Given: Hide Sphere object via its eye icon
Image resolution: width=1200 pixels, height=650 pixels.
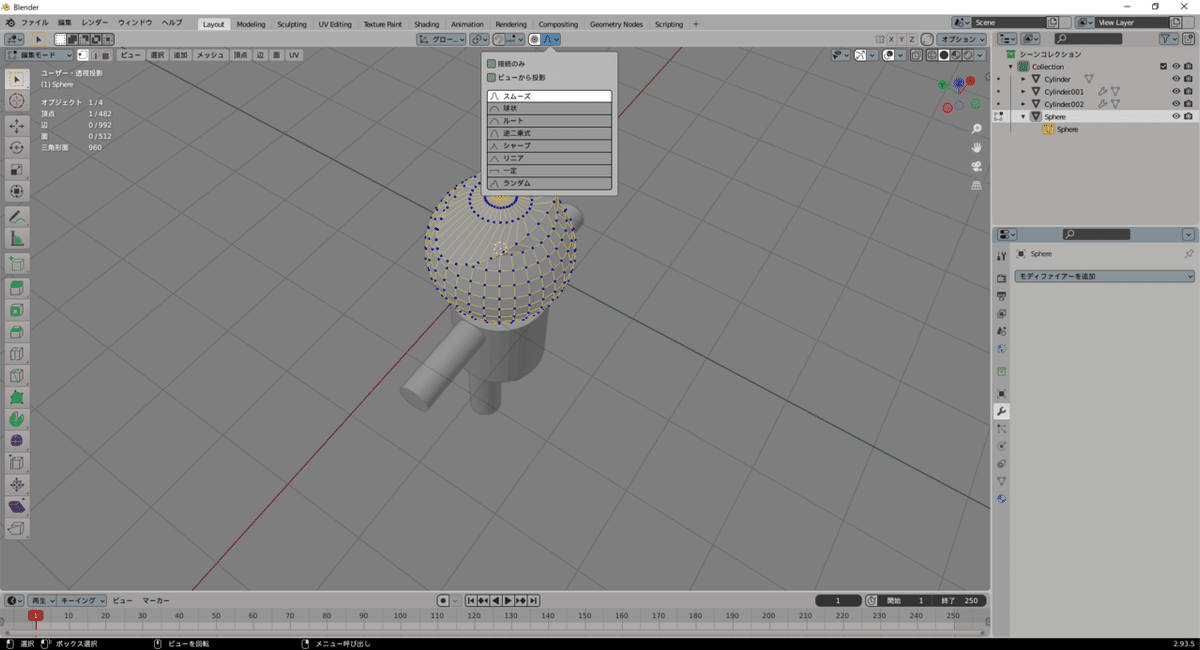Looking at the screenshot, I should [1176, 116].
